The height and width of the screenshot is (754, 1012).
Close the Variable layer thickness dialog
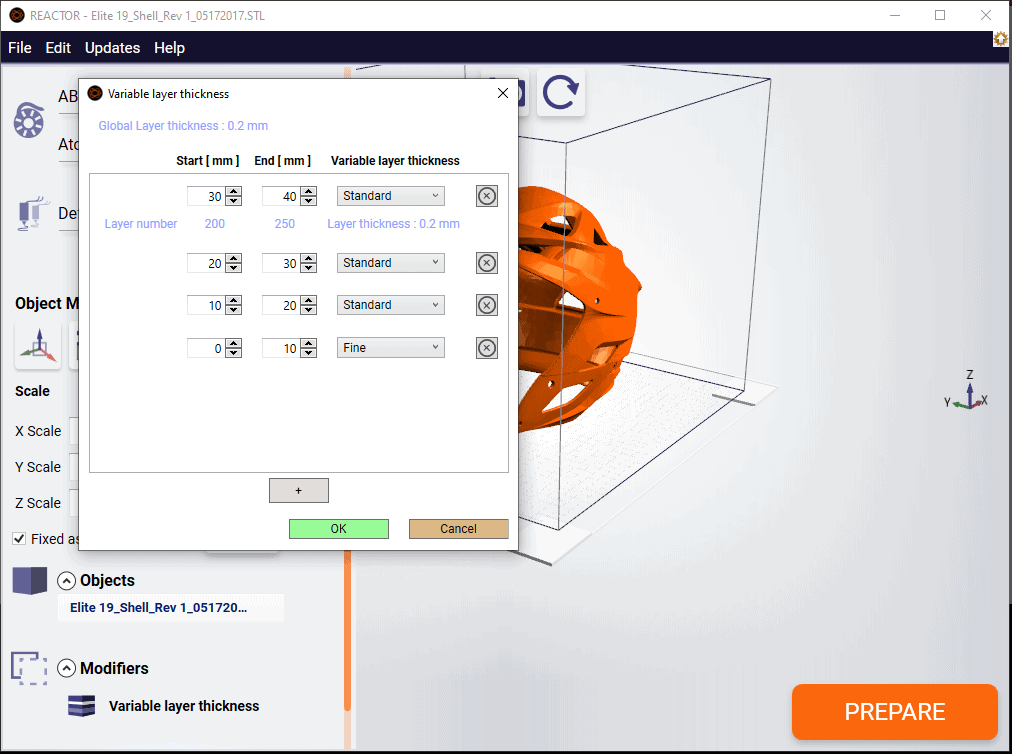point(503,94)
